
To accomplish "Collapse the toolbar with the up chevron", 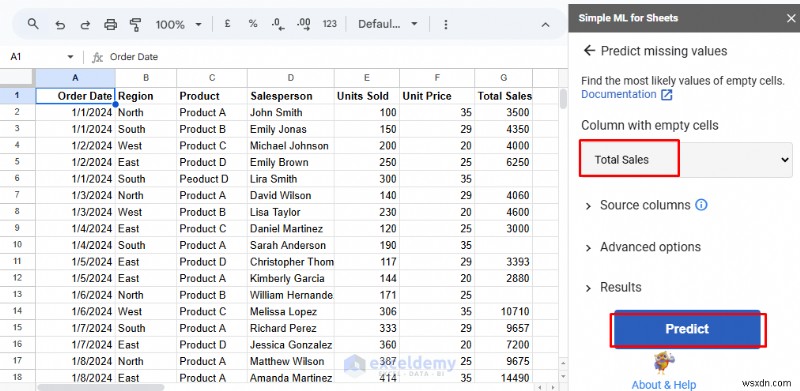I will [545, 25].
